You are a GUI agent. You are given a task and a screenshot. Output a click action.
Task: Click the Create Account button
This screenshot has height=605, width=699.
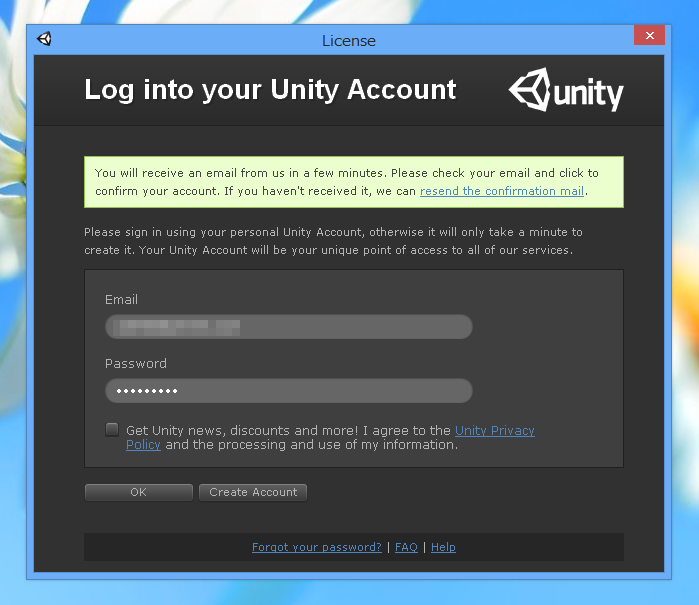(253, 492)
